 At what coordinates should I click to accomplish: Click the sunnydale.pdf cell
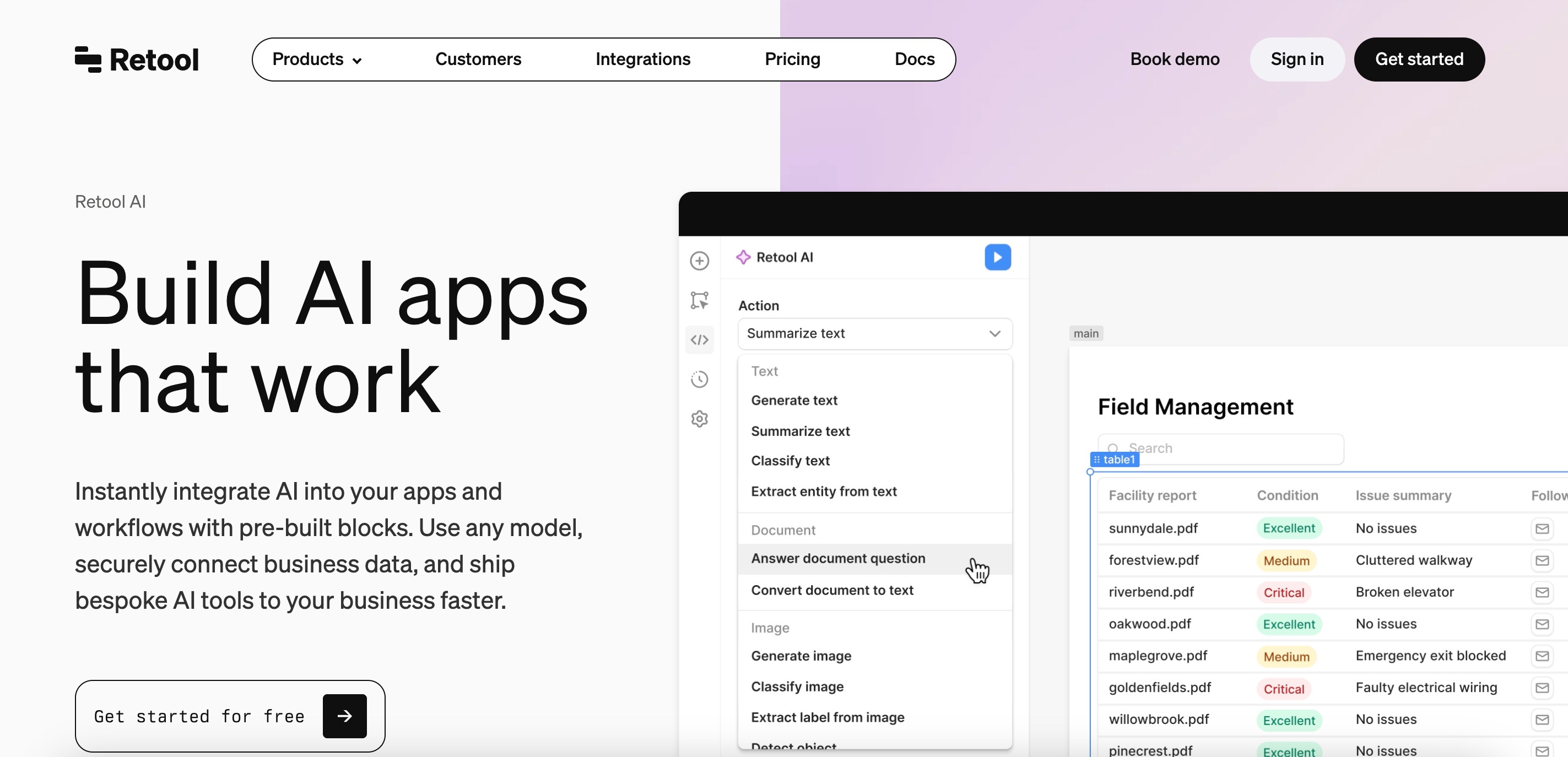tap(1153, 528)
